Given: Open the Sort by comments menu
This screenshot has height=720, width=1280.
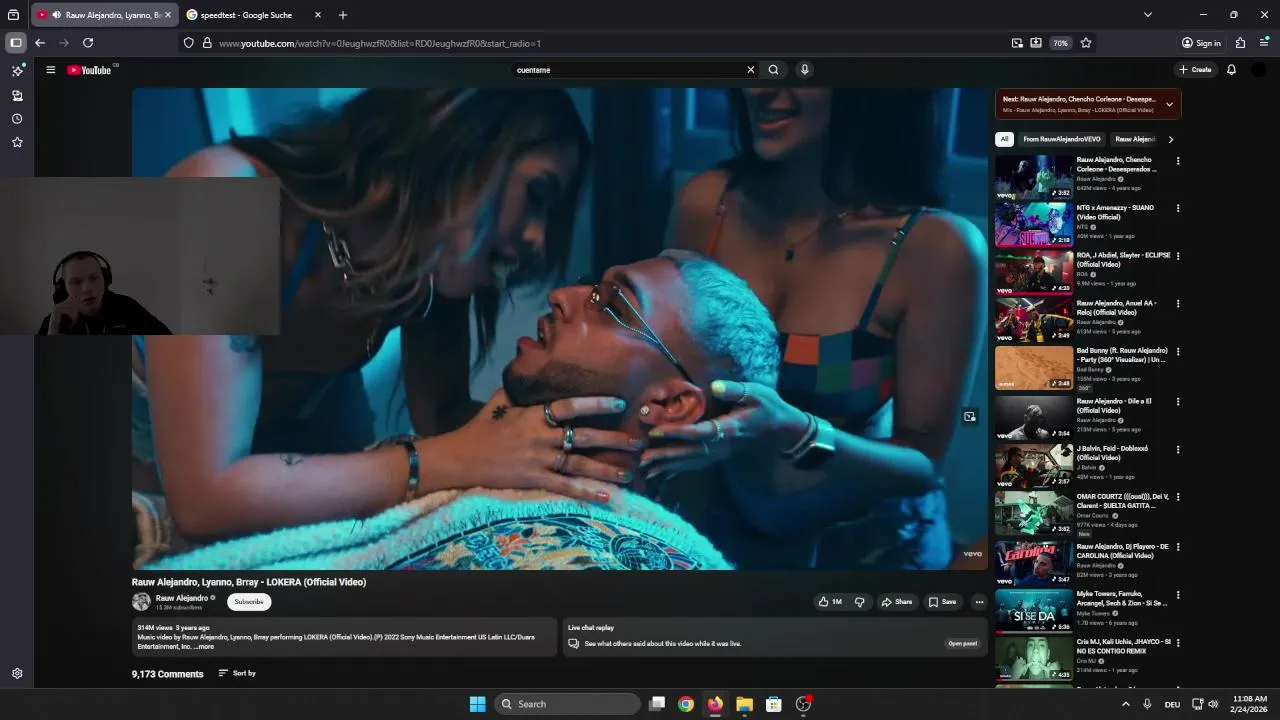Looking at the screenshot, I should coord(237,673).
